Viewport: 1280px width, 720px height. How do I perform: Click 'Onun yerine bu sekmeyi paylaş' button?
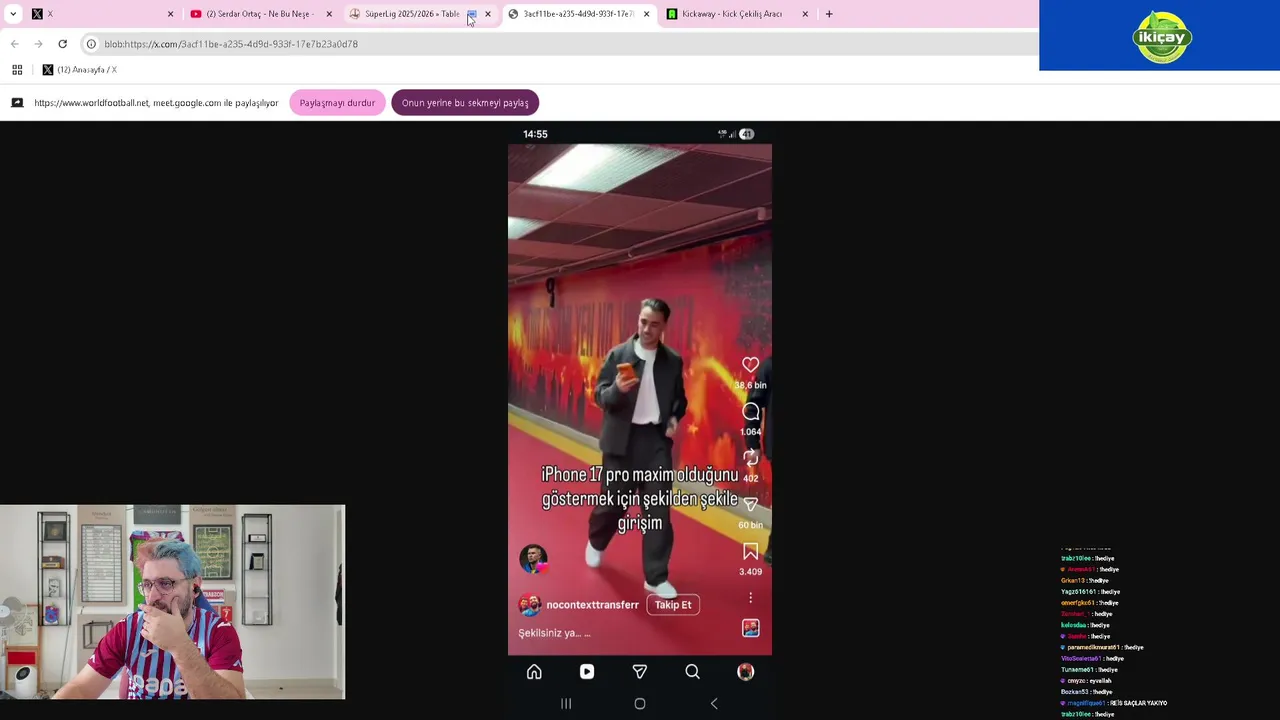click(465, 103)
